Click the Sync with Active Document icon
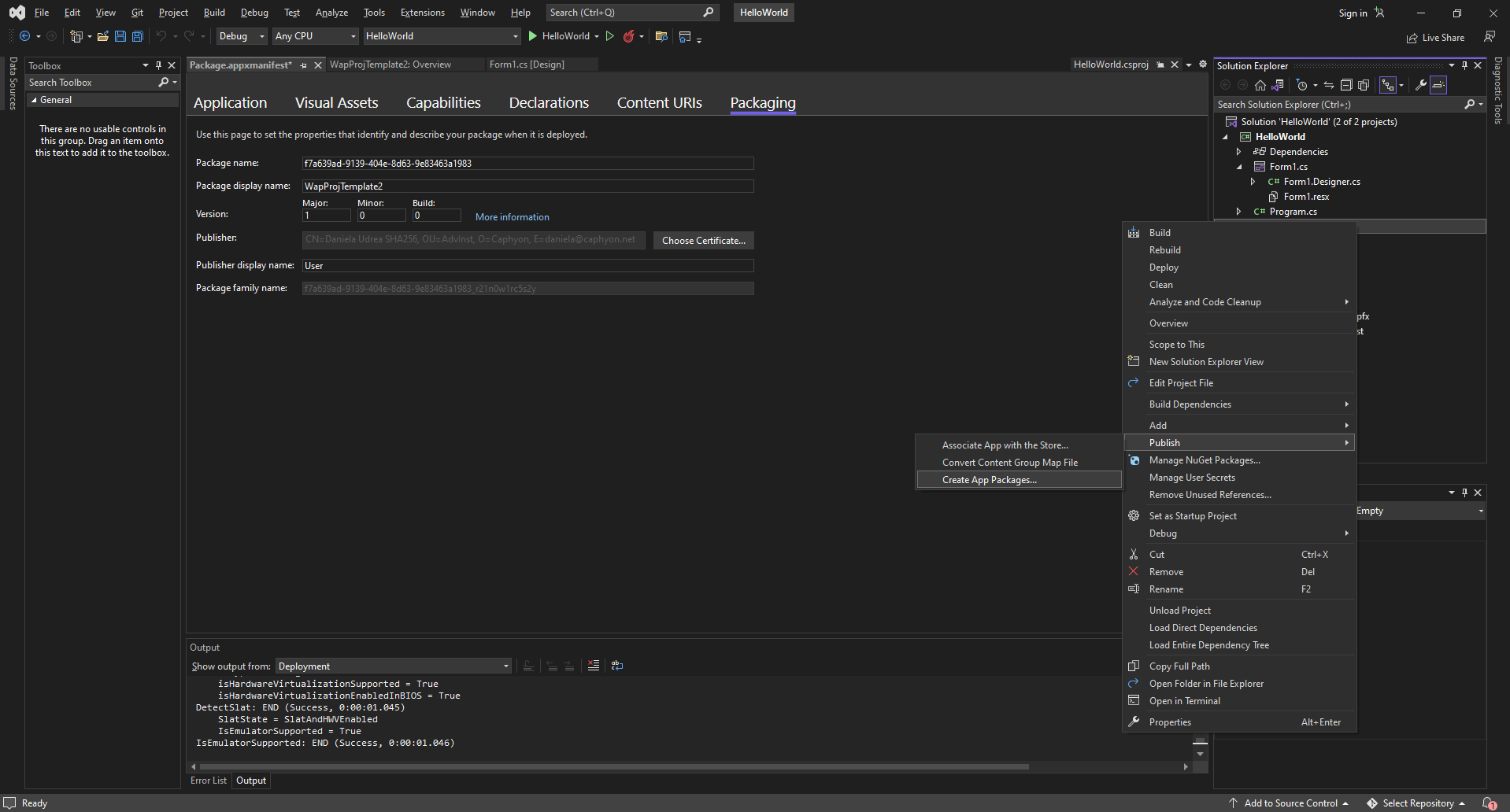Viewport: 1510px width, 812px height. 1329,85
